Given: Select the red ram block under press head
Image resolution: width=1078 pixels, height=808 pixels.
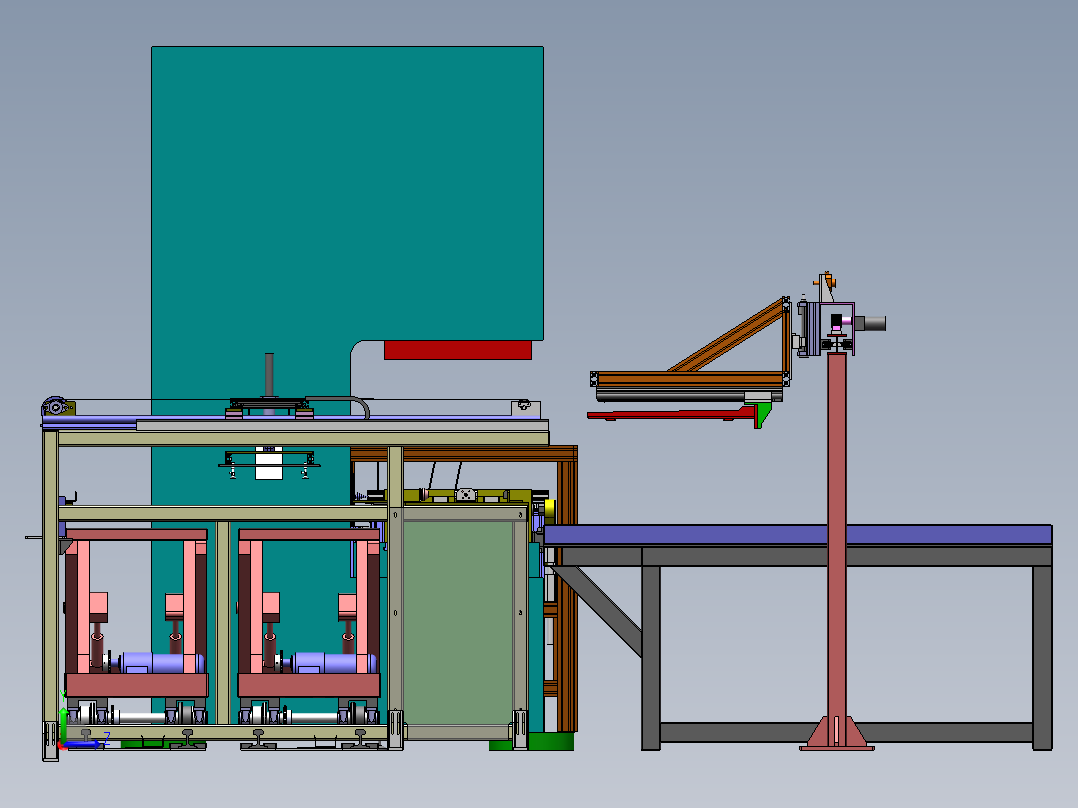Looking at the screenshot, I should click(458, 350).
